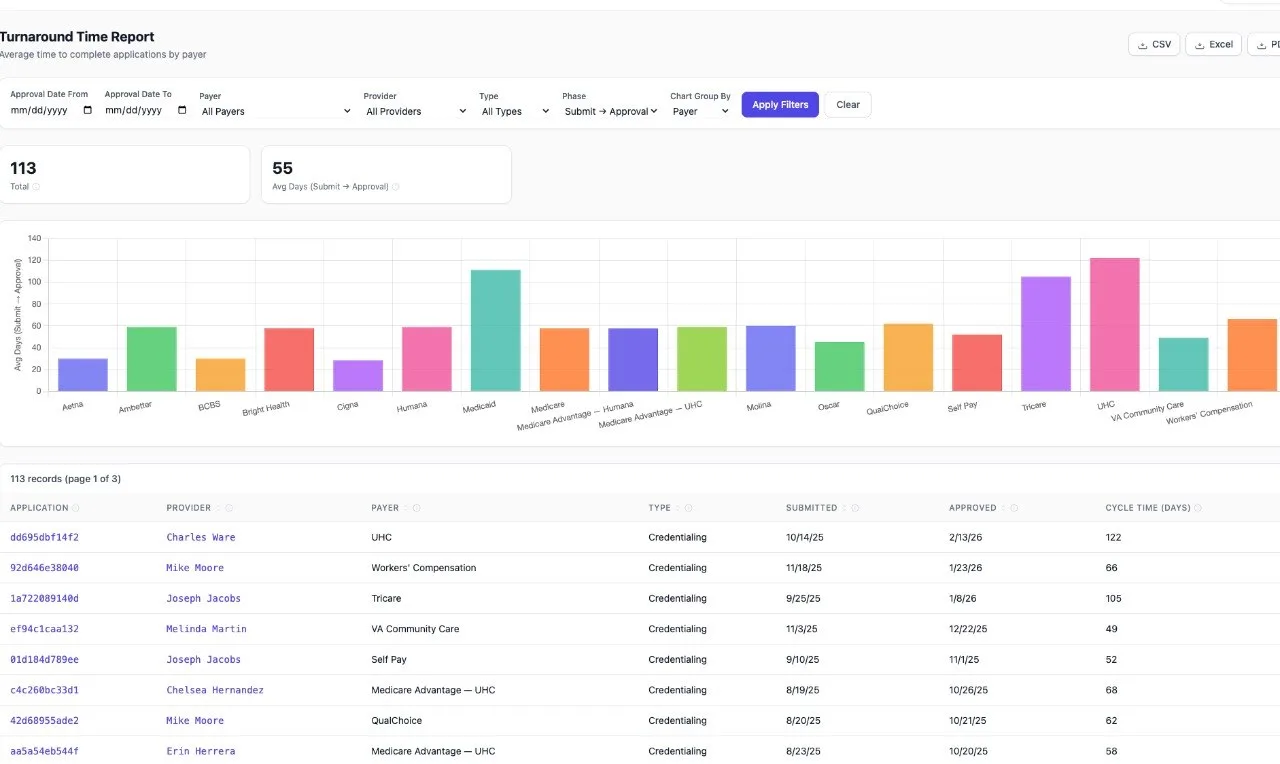Open the Phase Submit → Approval dropdown

click(610, 111)
